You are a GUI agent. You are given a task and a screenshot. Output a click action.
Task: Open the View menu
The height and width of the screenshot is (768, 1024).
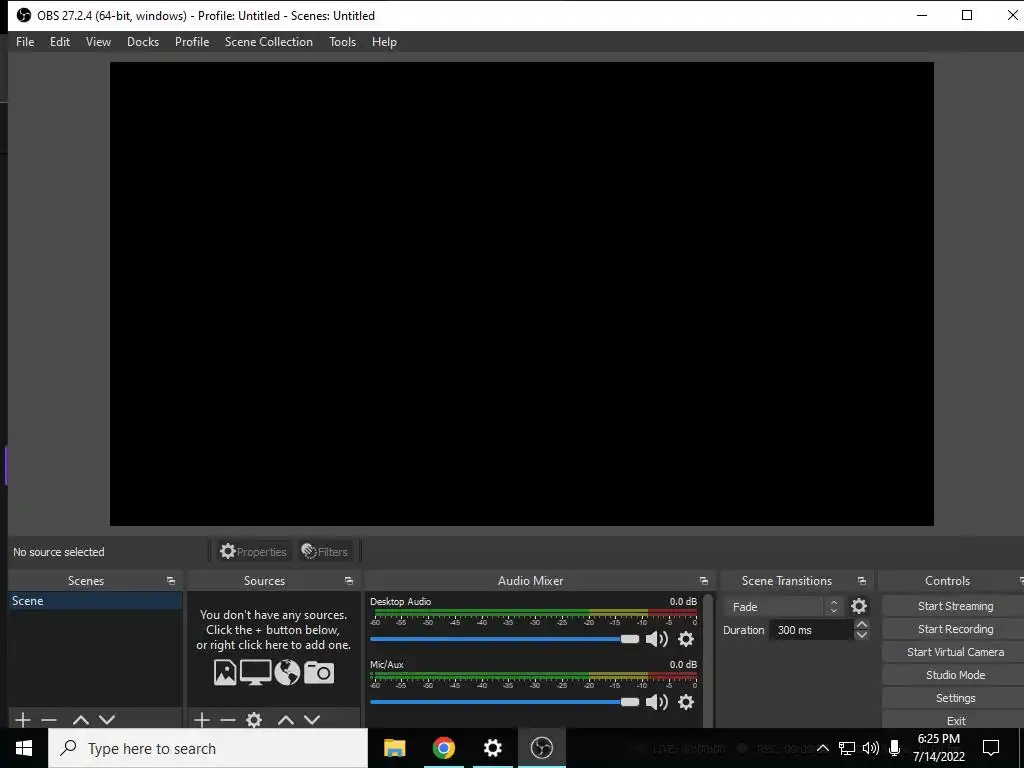(x=98, y=42)
